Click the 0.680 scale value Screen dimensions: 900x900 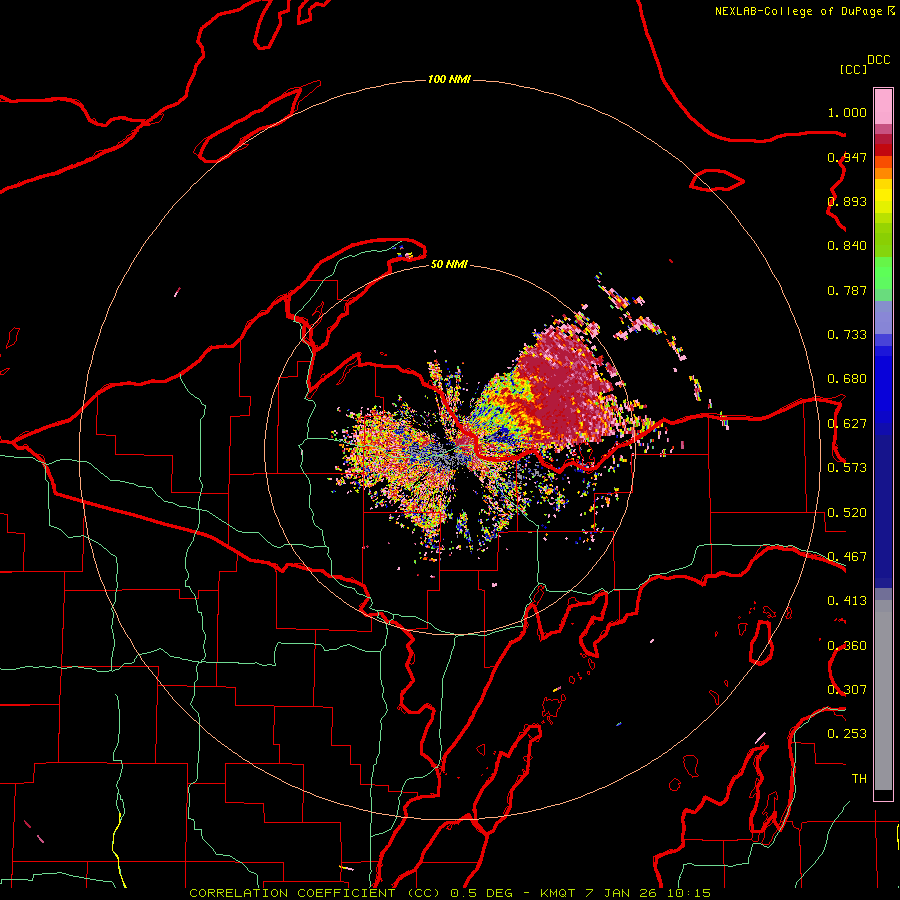[847, 379]
